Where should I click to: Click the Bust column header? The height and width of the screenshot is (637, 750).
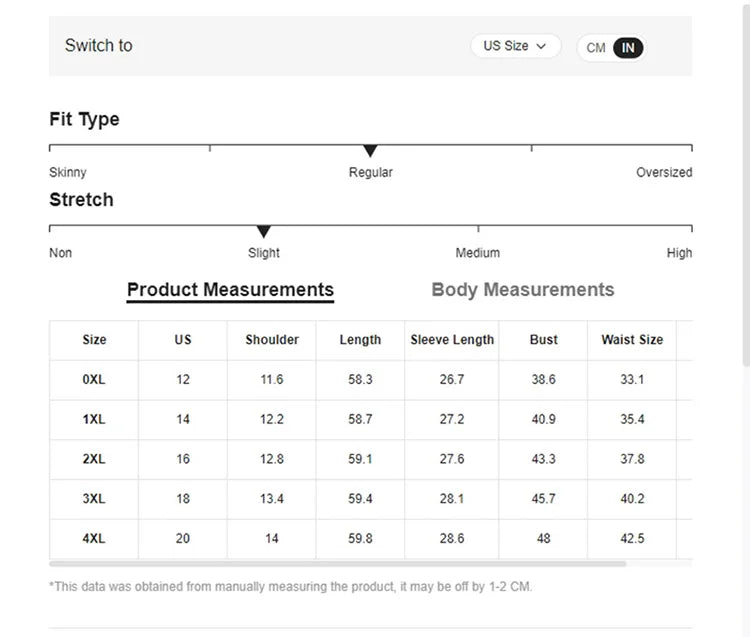(543, 340)
